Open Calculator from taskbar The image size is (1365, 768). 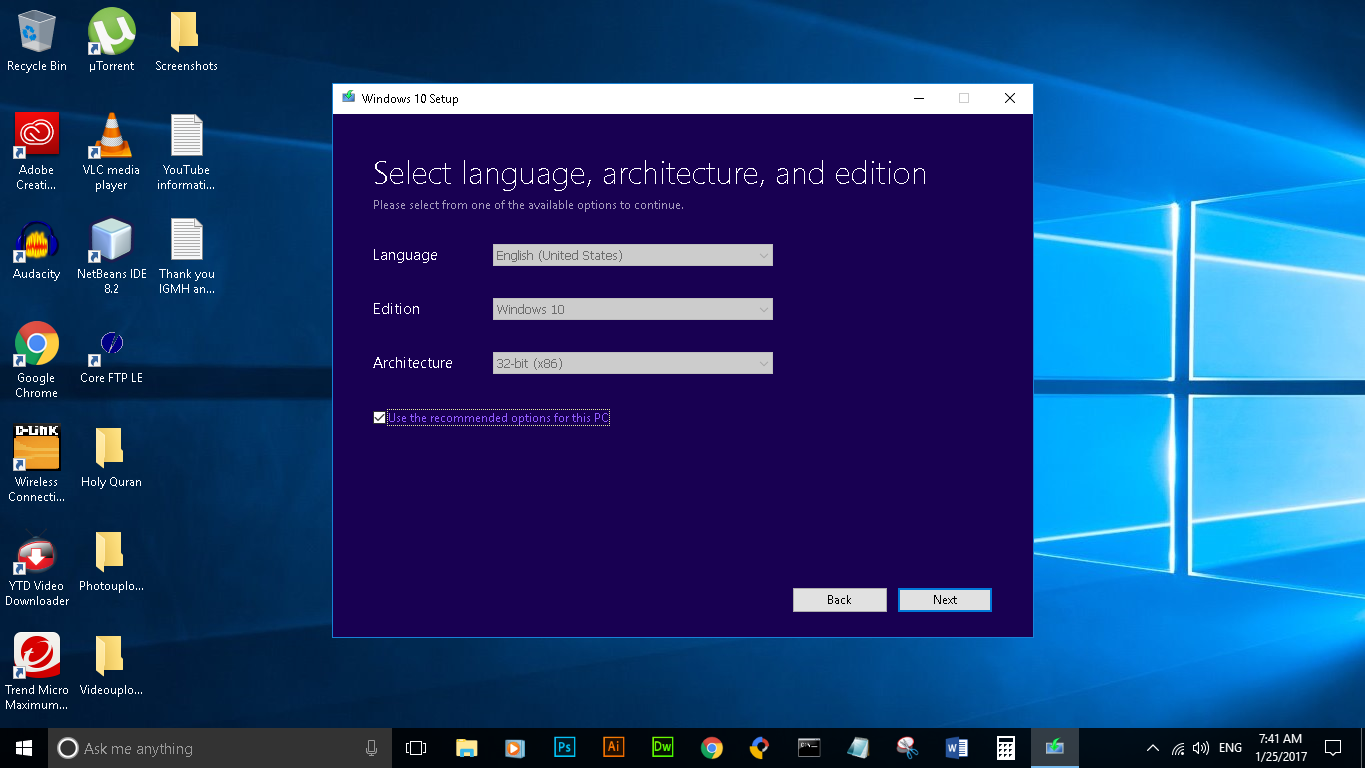1005,748
